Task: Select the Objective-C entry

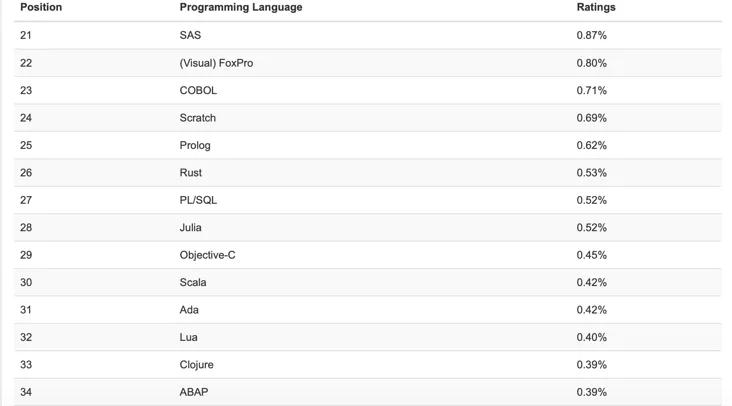Action: pyautogui.click(x=208, y=255)
